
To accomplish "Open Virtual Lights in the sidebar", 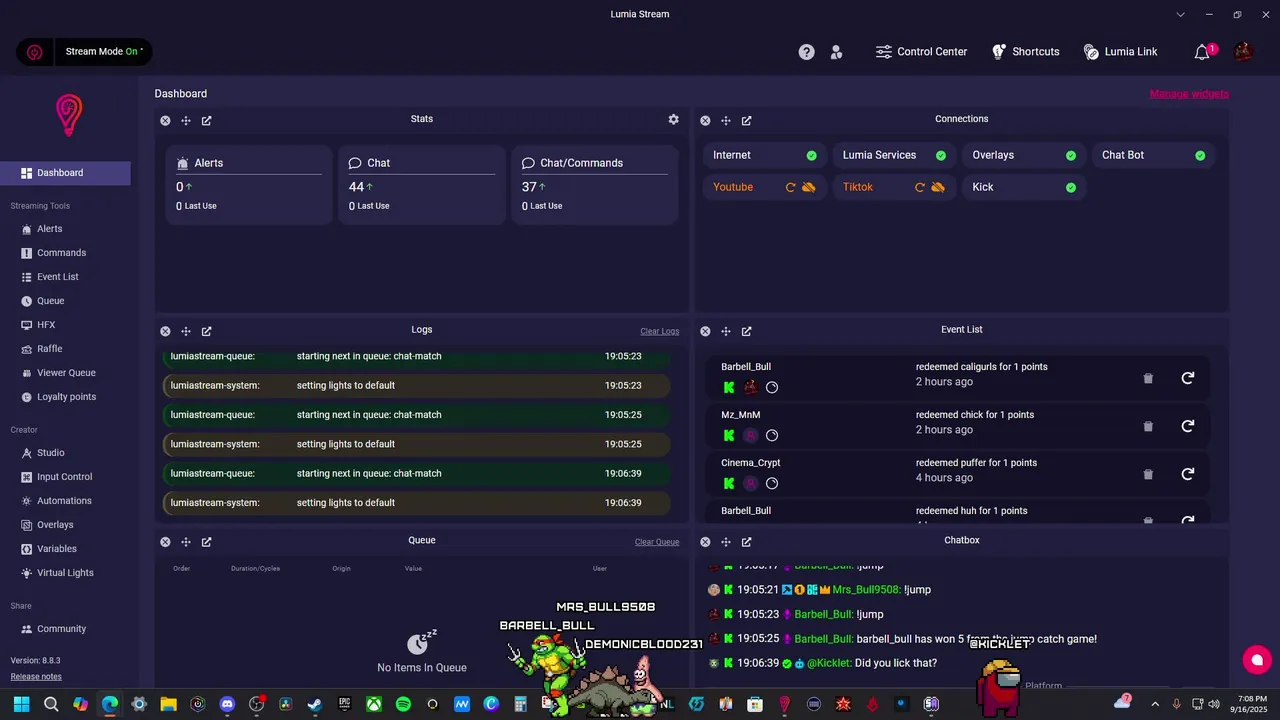I will pos(65,573).
